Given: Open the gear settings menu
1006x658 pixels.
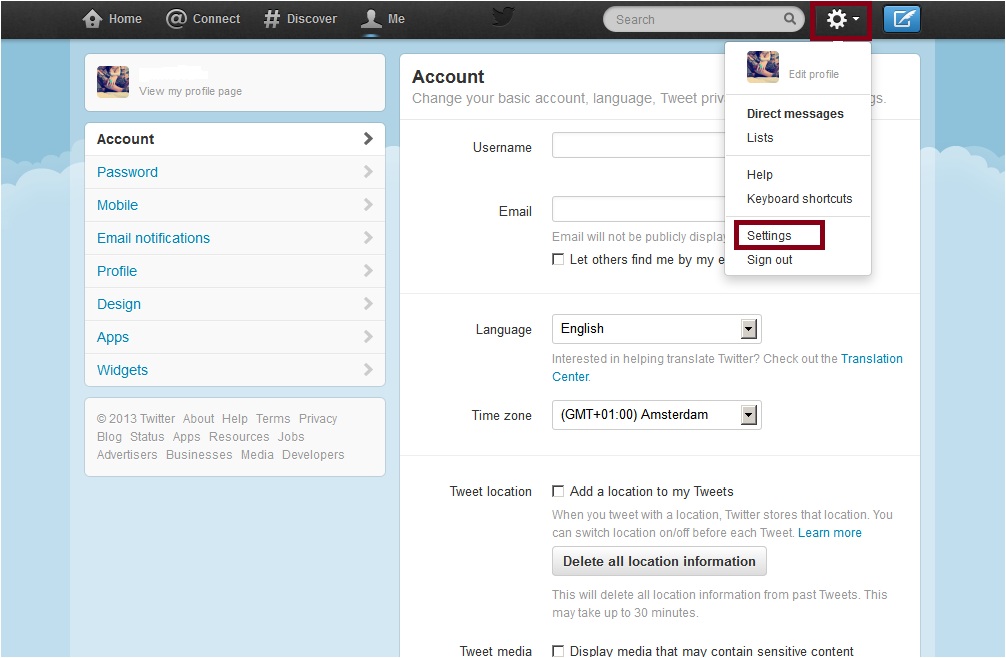Looking at the screenshot, I should pyautogui.click(x=841, y=19).
